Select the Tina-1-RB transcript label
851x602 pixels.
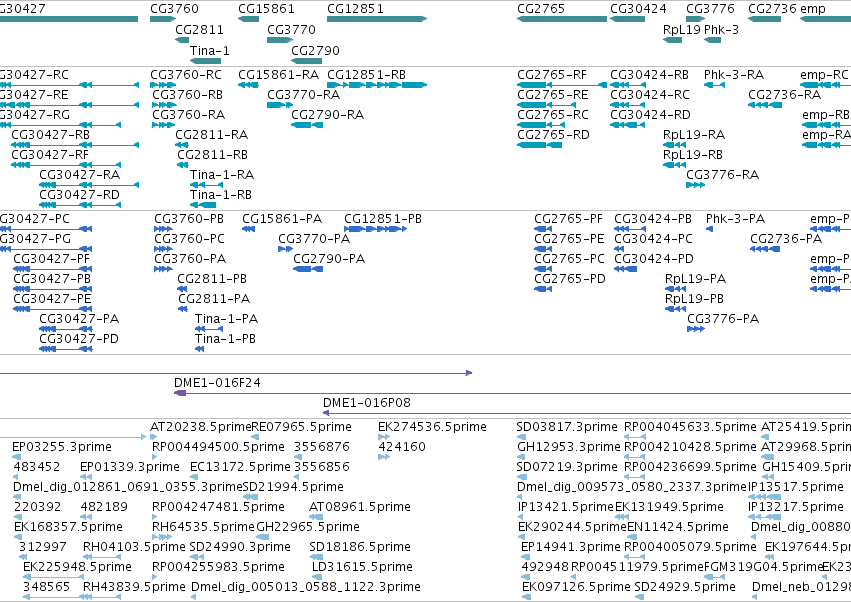[221, 195]
